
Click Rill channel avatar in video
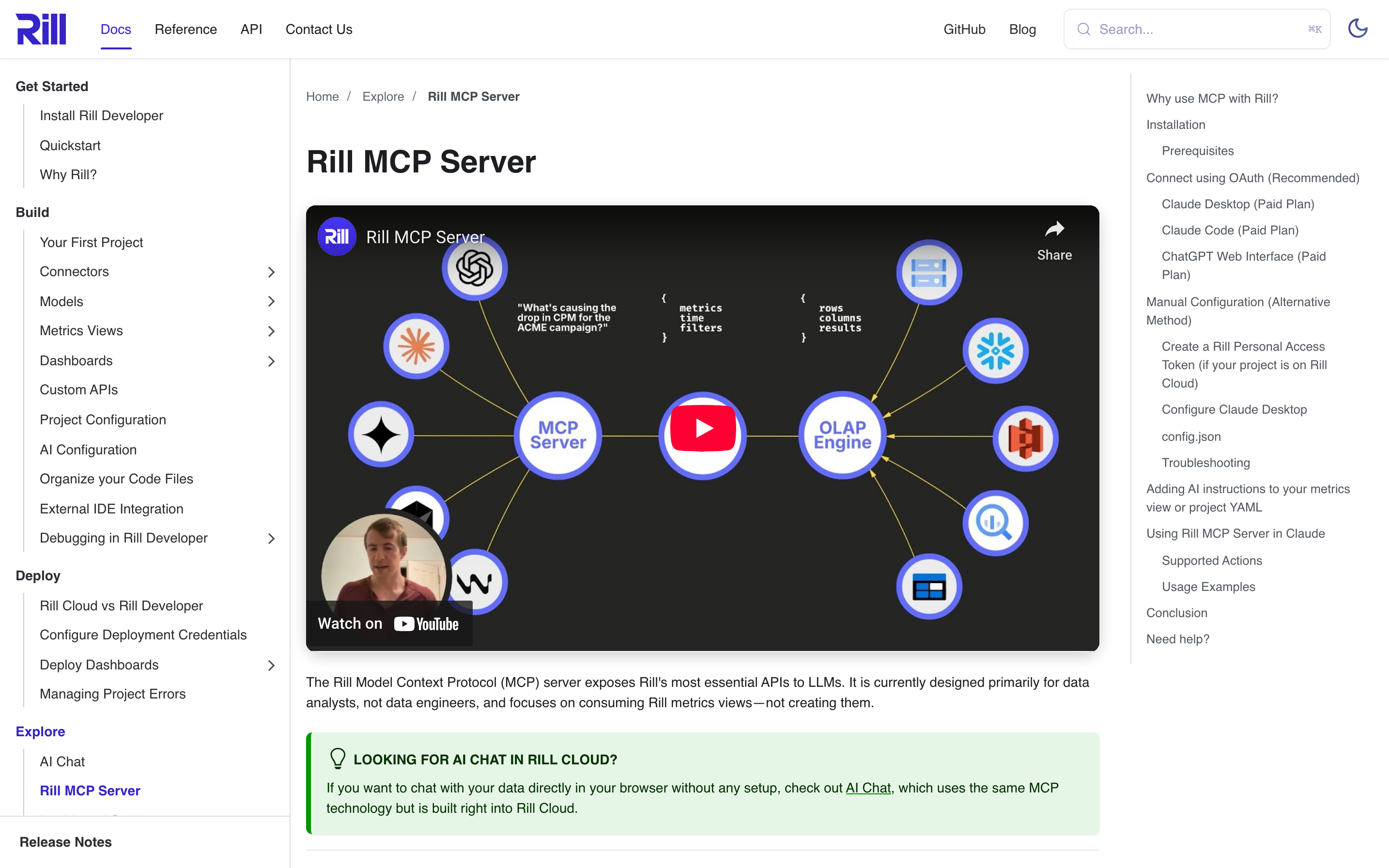coord(337,236)
